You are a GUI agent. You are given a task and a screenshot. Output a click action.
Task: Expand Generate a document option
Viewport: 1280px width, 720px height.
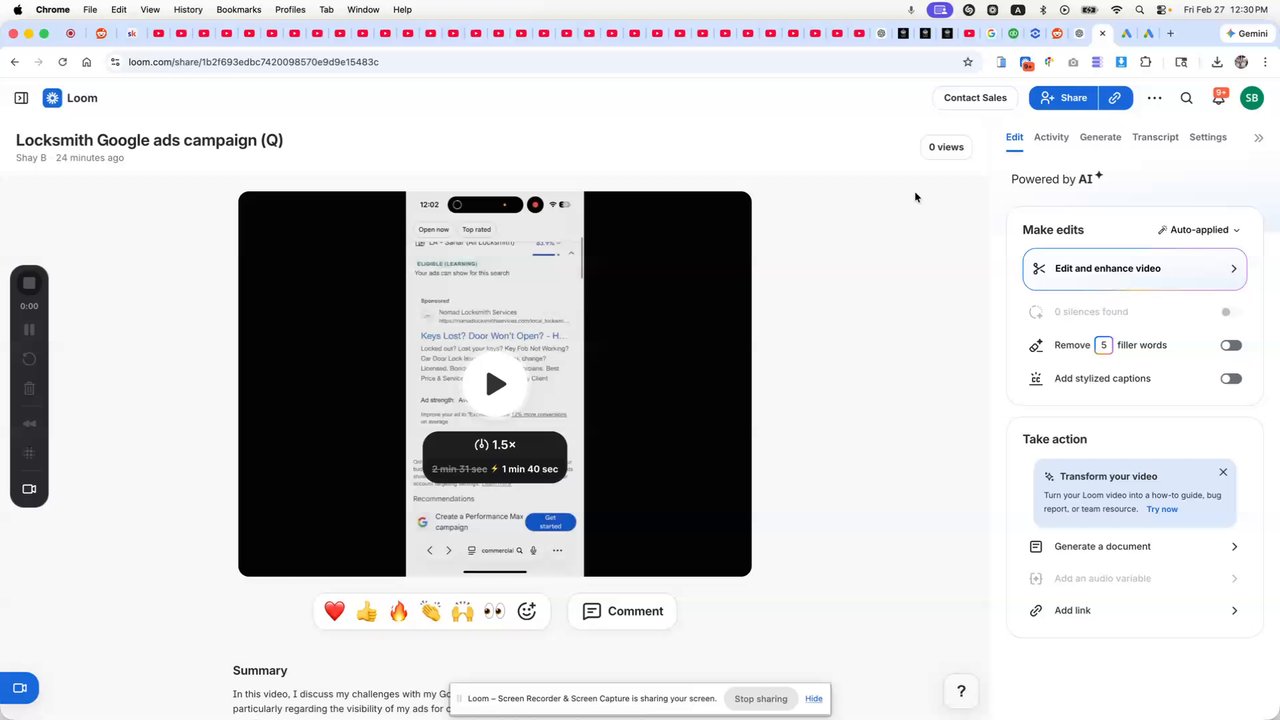(1134, 547)
